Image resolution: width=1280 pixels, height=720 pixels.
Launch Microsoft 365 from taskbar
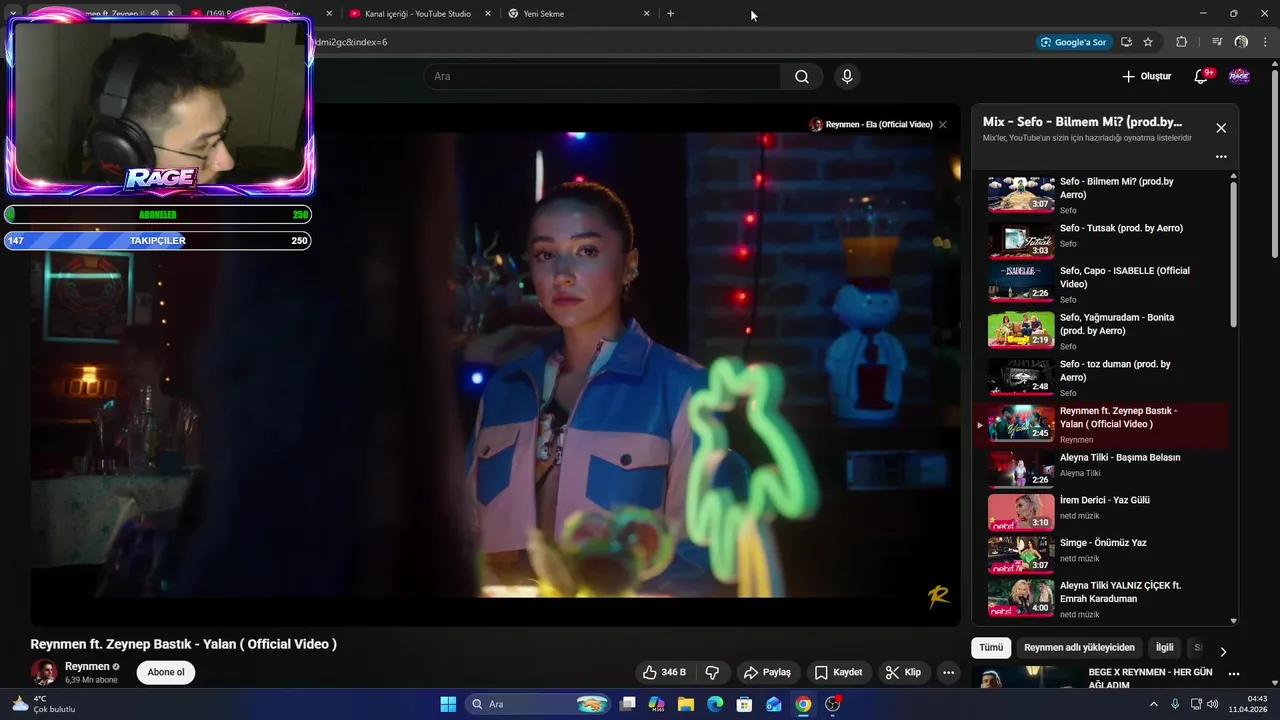coord(656,704)
